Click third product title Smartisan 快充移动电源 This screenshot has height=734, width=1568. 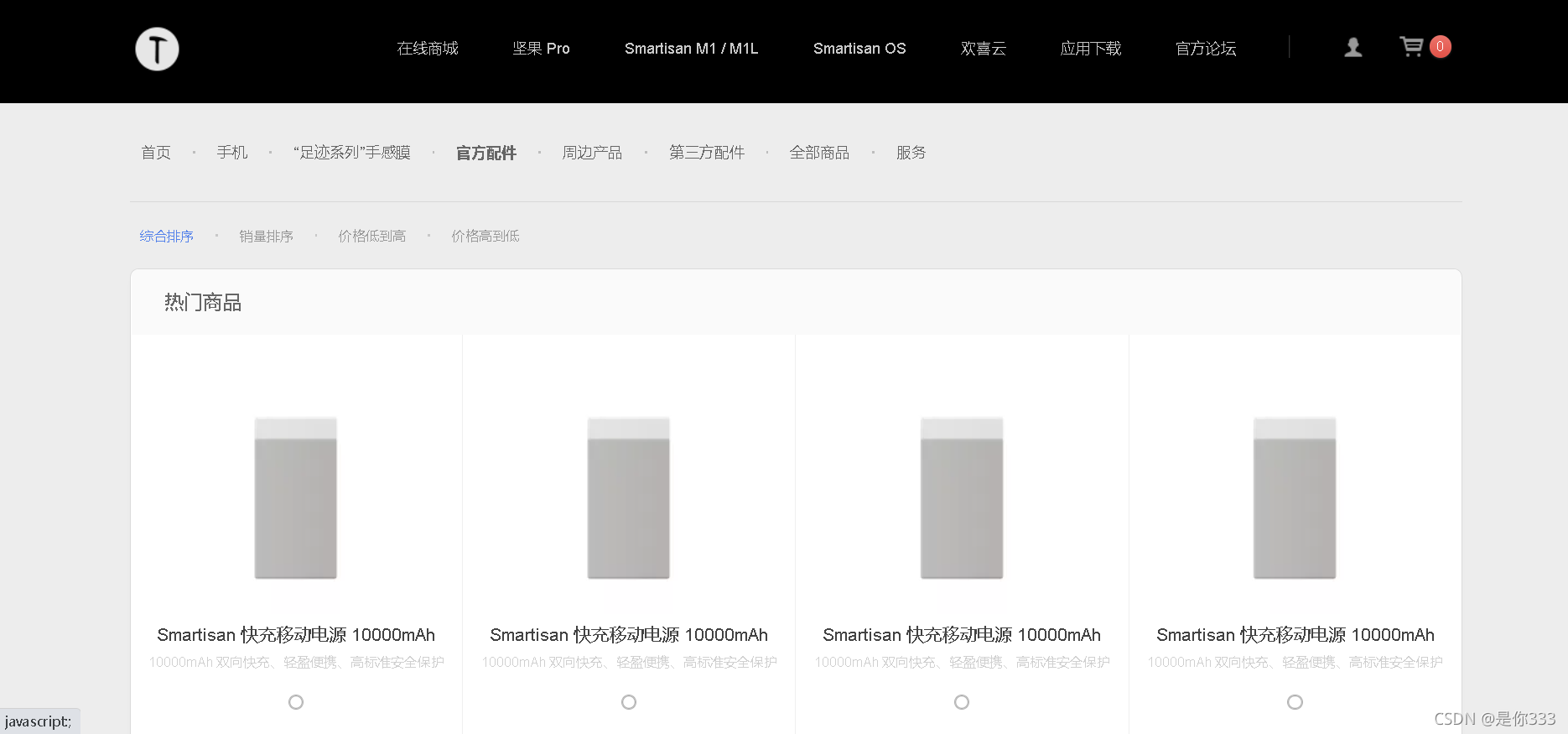click(962, 635)
